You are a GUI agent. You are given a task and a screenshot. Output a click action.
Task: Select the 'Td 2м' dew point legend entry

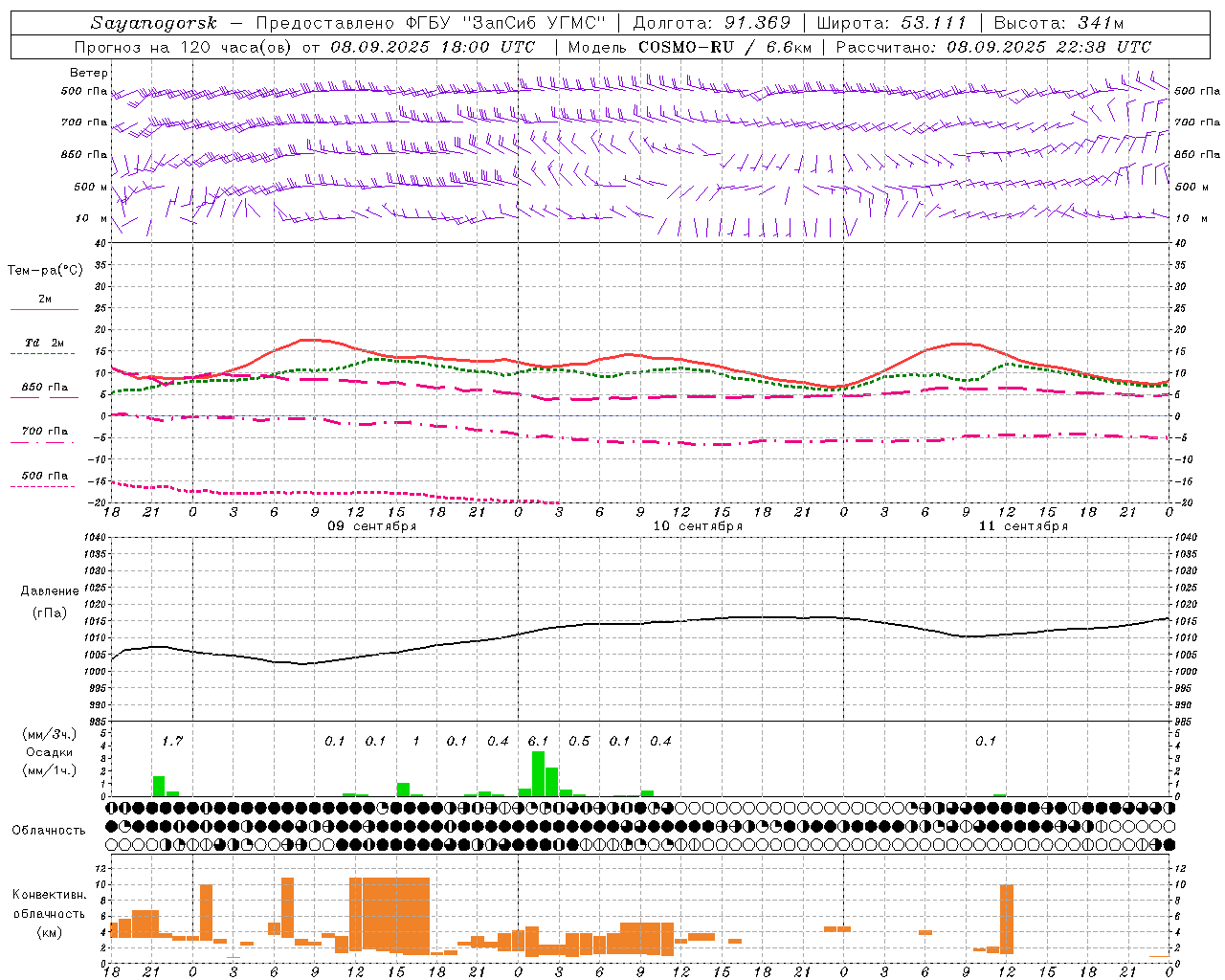click(x=45, y=343)
